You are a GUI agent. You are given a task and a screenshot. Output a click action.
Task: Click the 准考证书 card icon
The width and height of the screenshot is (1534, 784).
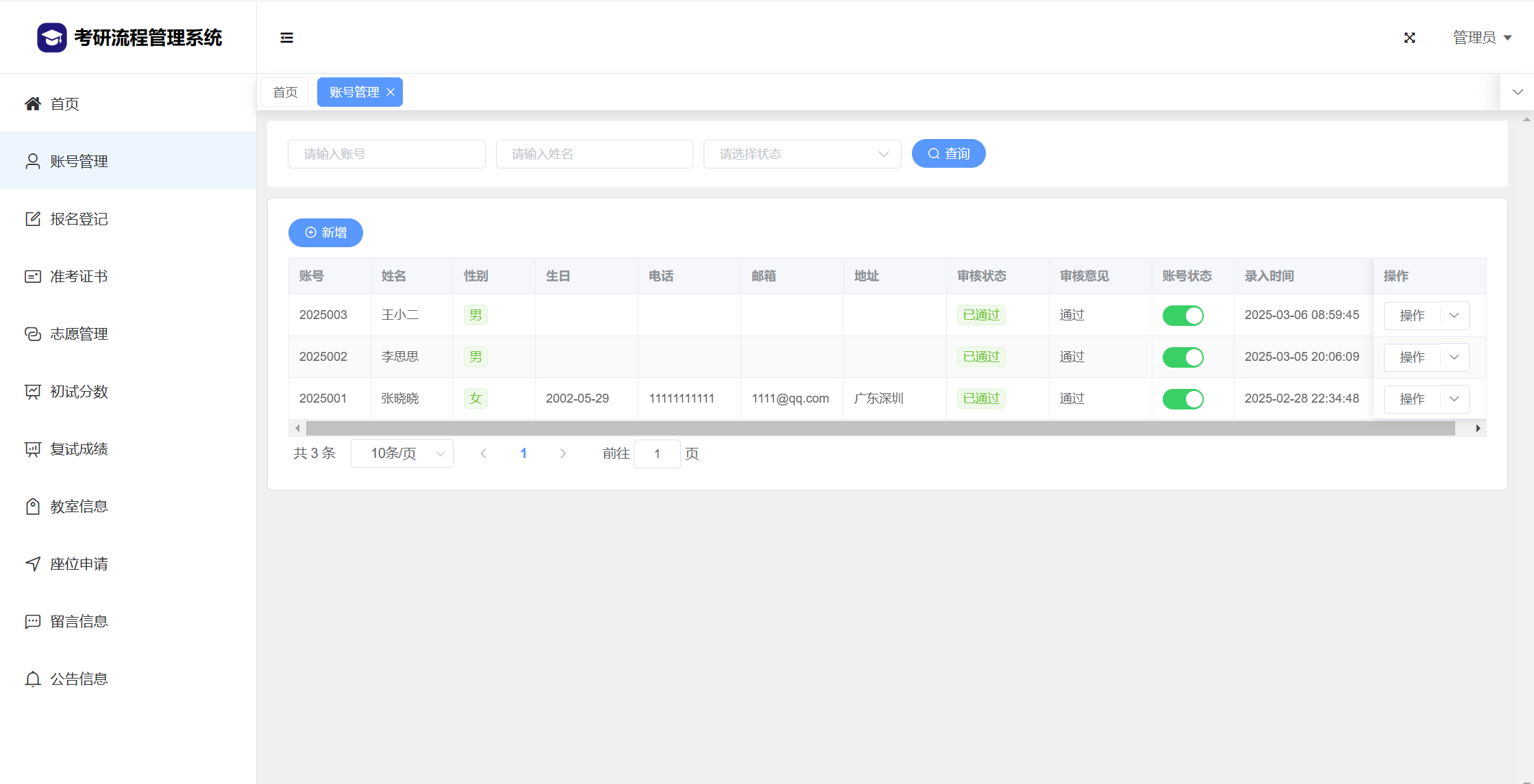coord(32,277)
